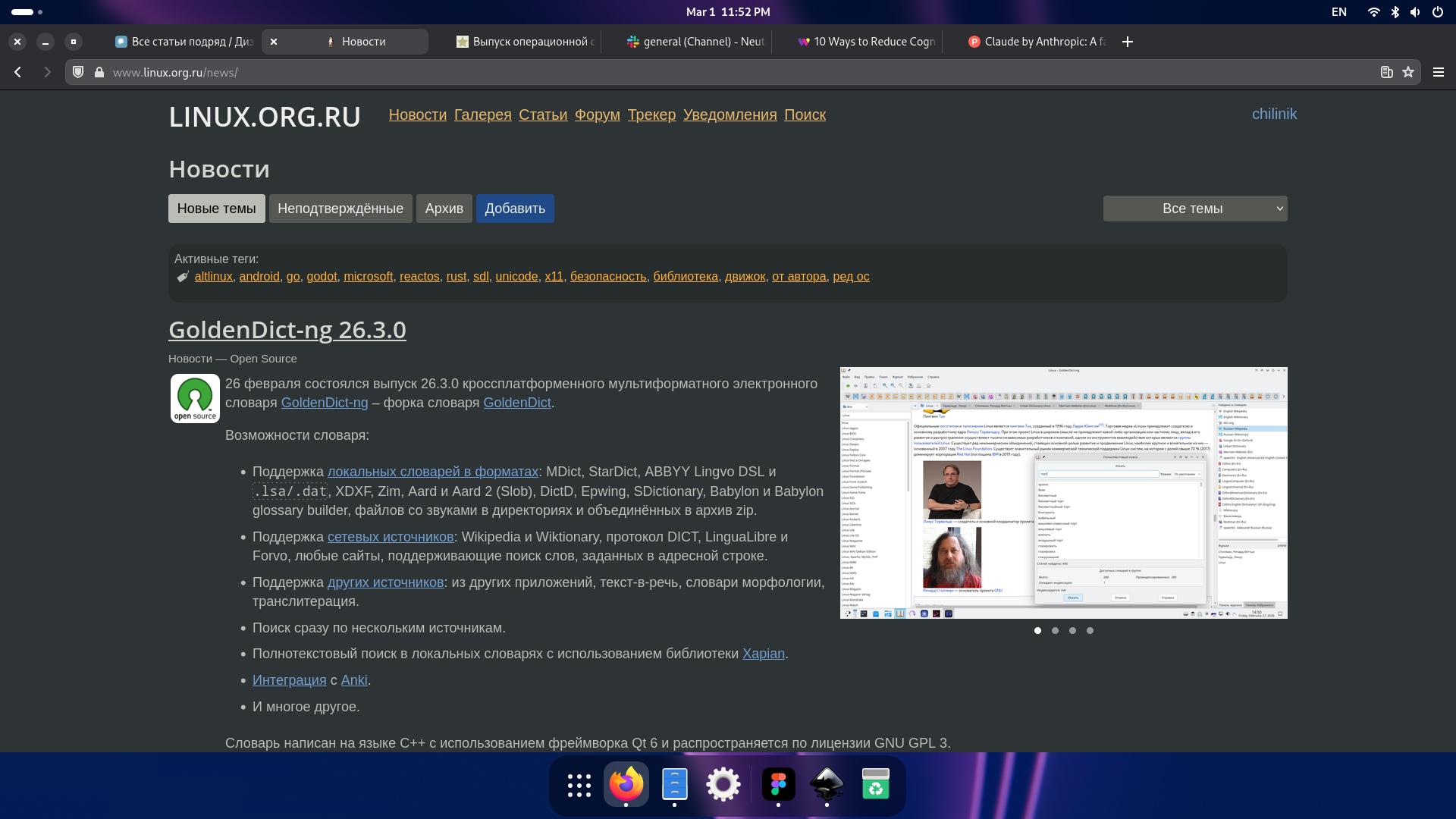Launch Inkscape from the dock

pyautogui.click(x=827, y=784)
